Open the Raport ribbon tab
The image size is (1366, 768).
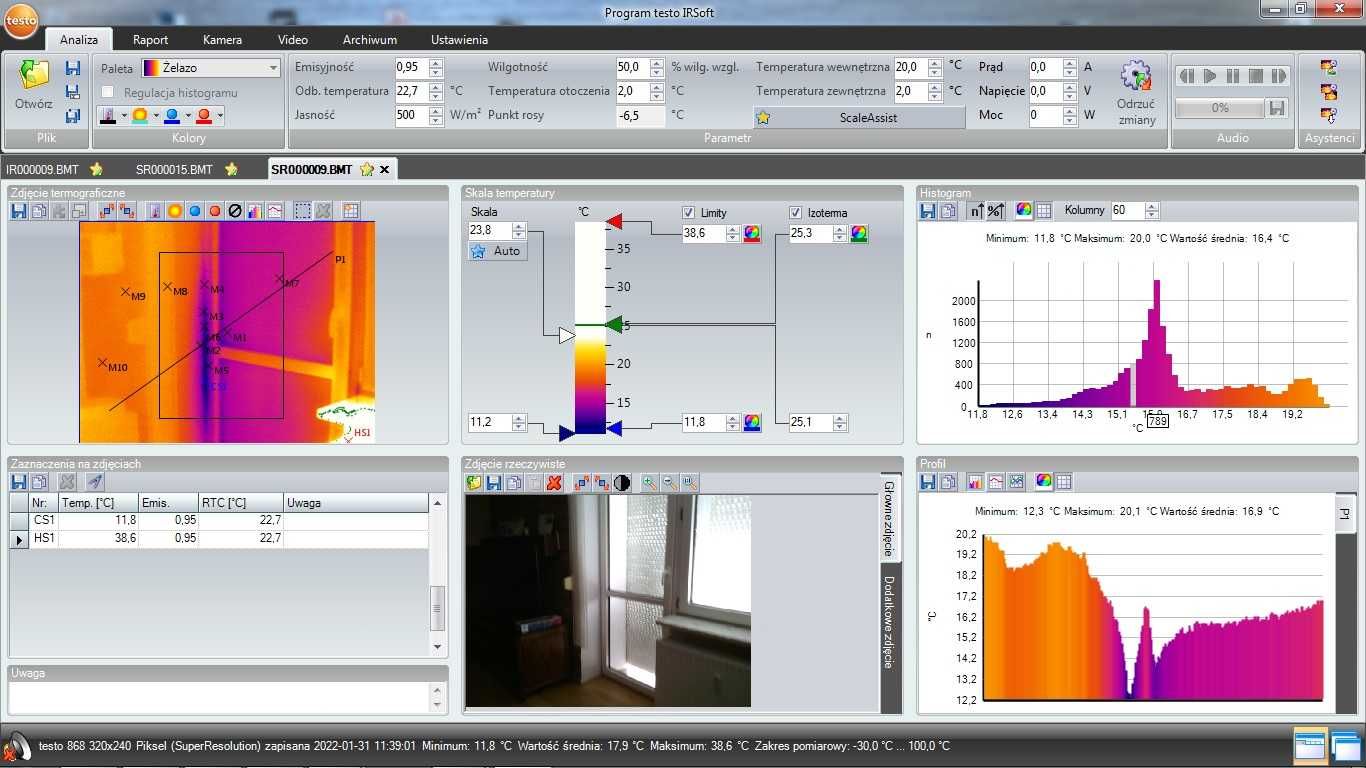[151, 40]
